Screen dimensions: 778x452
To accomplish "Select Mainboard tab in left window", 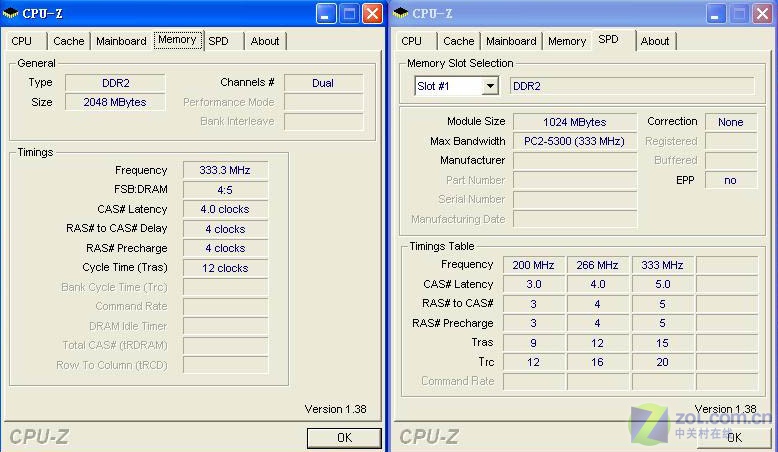I will click(121, 41).
